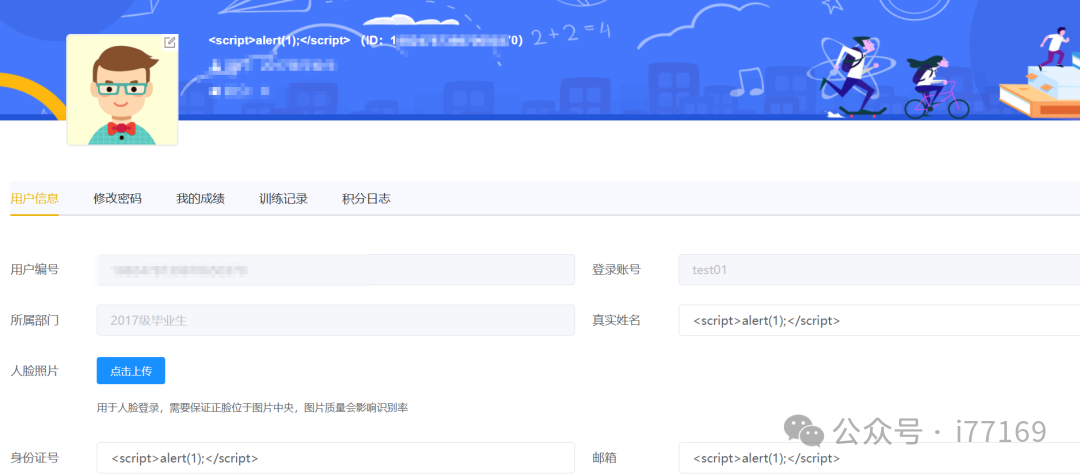Click the 点击上传 face photo button
This screenshot has height=474, width=1080.
point(131,371)
